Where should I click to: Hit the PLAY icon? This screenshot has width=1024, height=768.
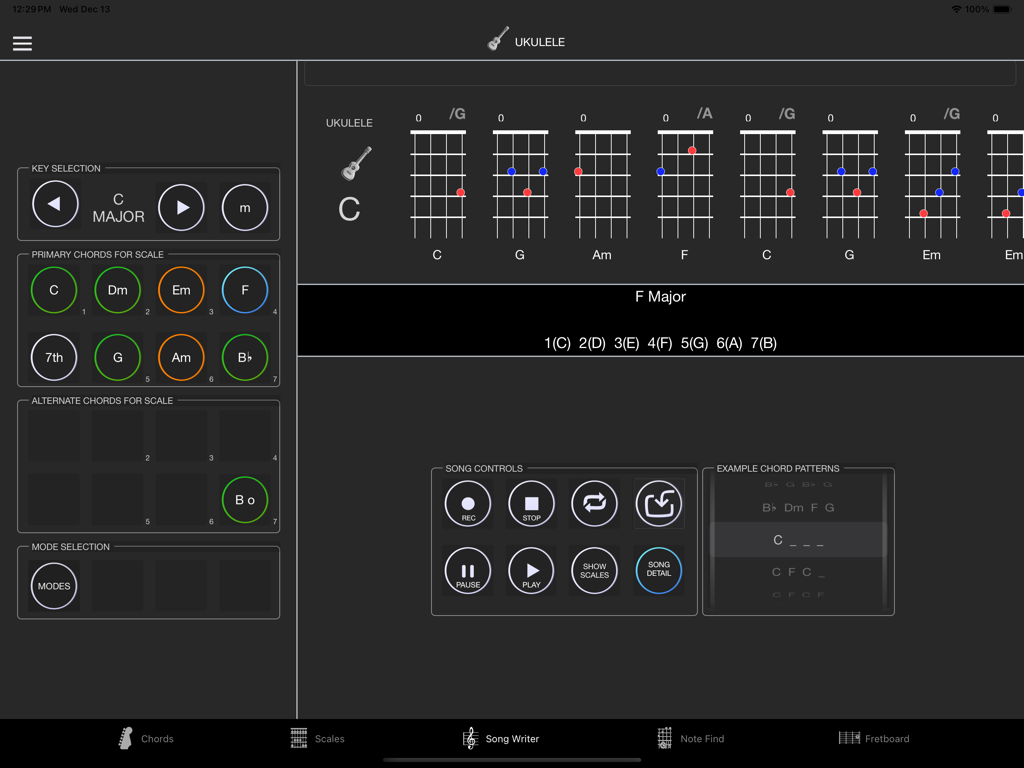pos(531,570)
